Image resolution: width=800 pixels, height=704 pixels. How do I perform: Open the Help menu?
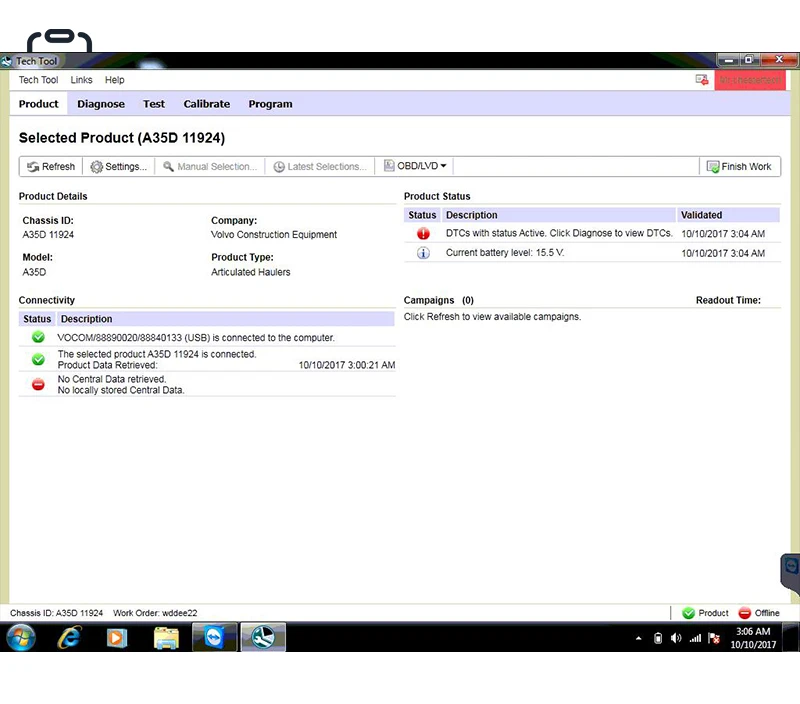click(x=114, y=80)
